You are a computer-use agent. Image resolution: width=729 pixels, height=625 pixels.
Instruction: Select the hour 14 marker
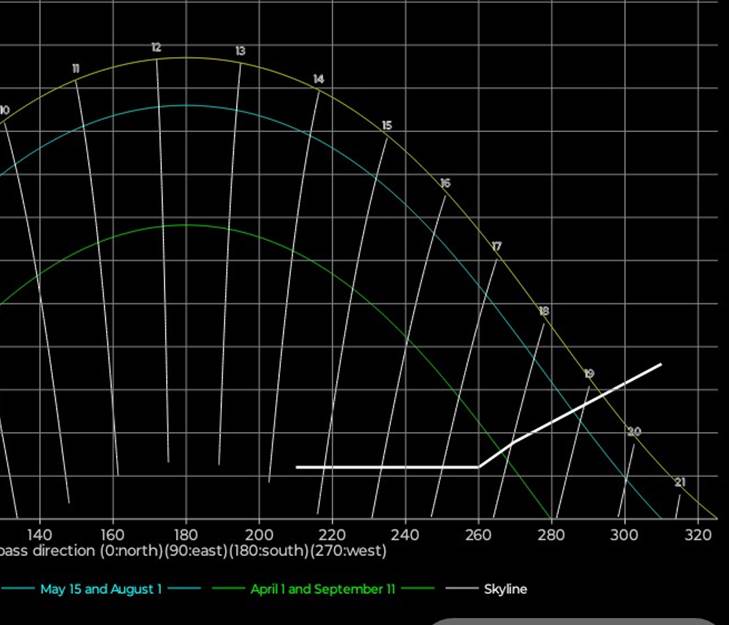318,80
